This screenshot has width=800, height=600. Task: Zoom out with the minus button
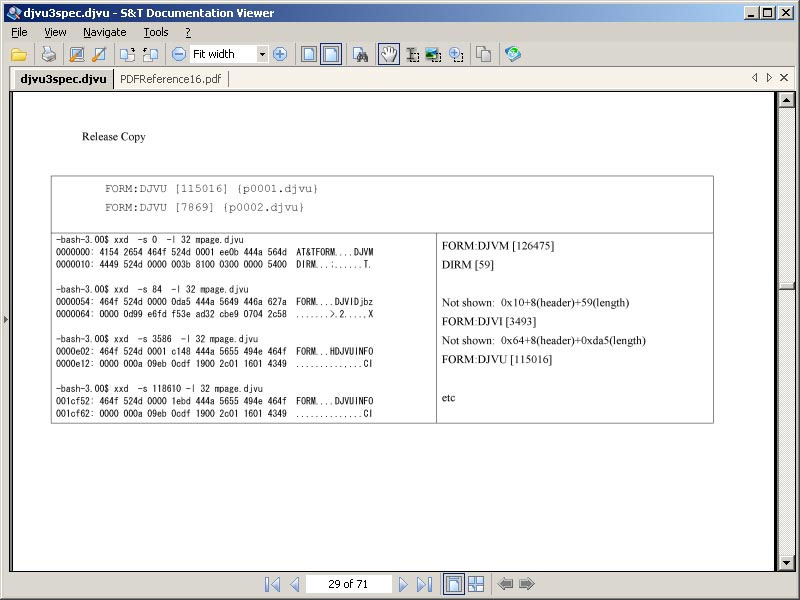point(179,54)
